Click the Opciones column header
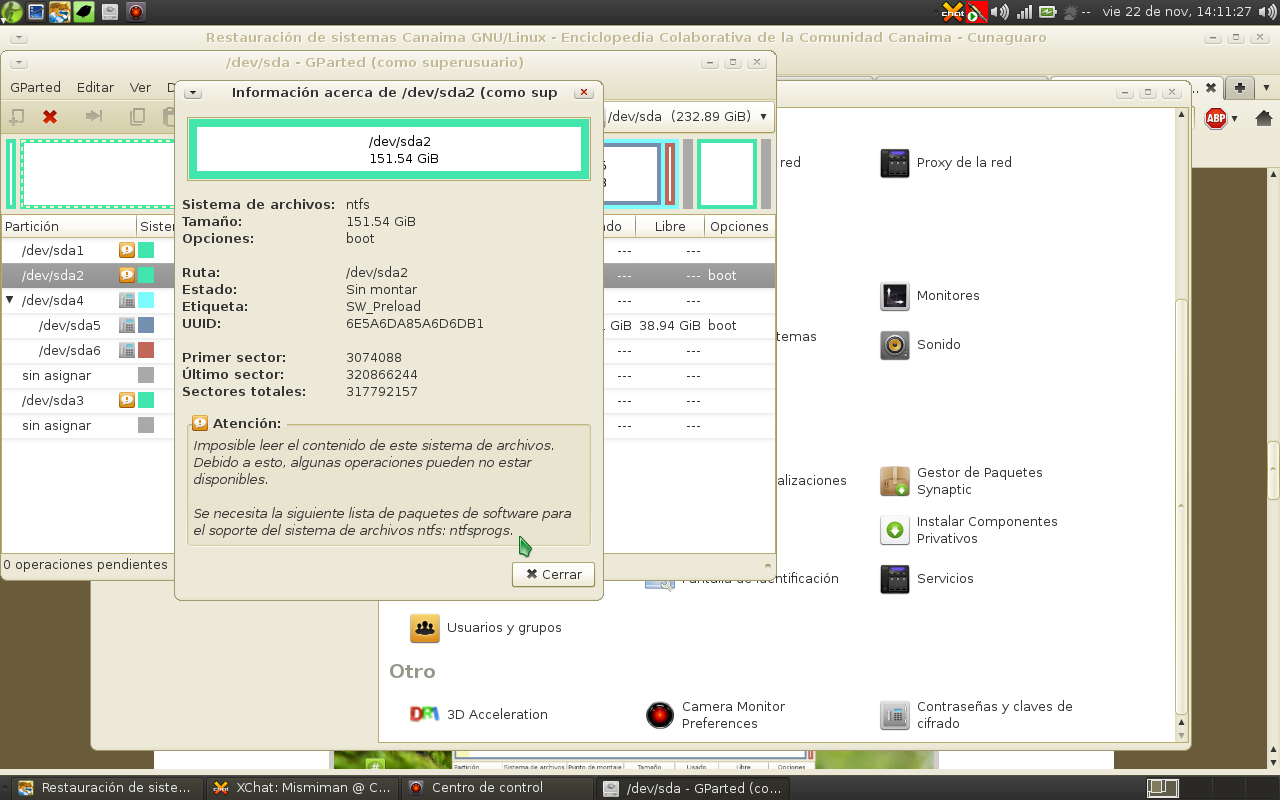The image size is (1280, 800). click(739, 226)
